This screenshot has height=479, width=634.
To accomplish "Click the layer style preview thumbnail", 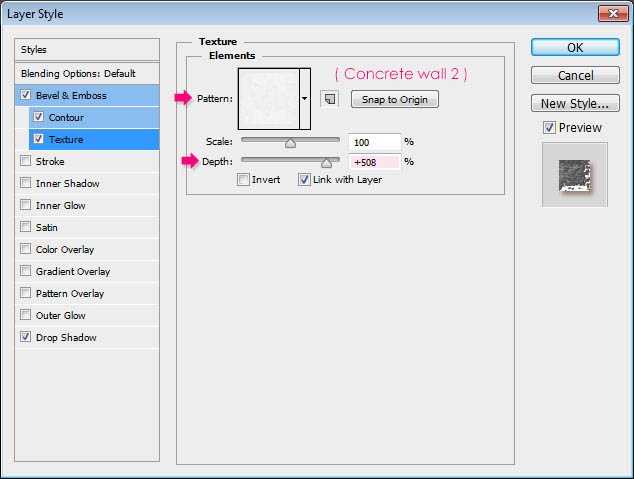I will pyautogui.click(x=575, y=175).
